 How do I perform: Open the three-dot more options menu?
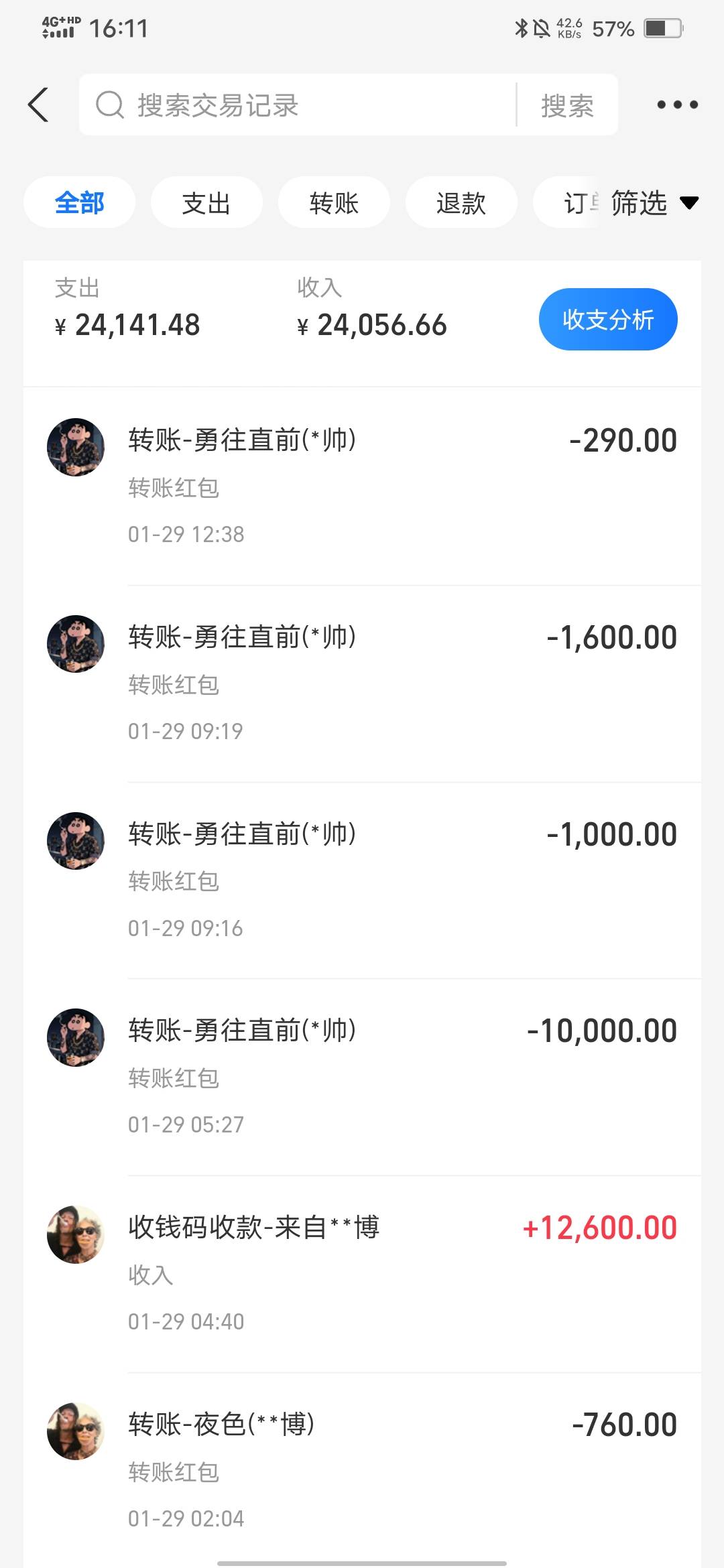click(677, 105)
